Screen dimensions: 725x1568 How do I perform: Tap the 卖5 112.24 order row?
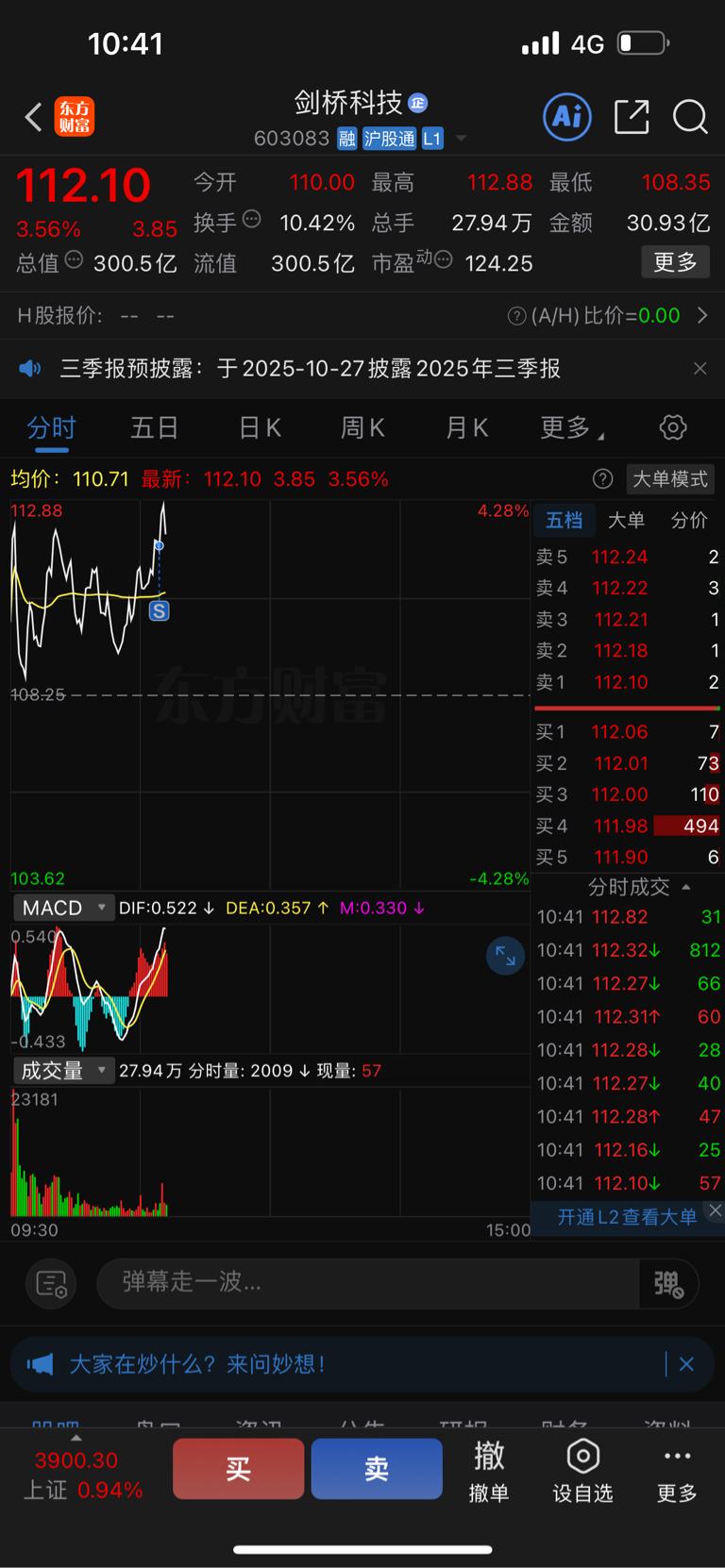(628, 558)
